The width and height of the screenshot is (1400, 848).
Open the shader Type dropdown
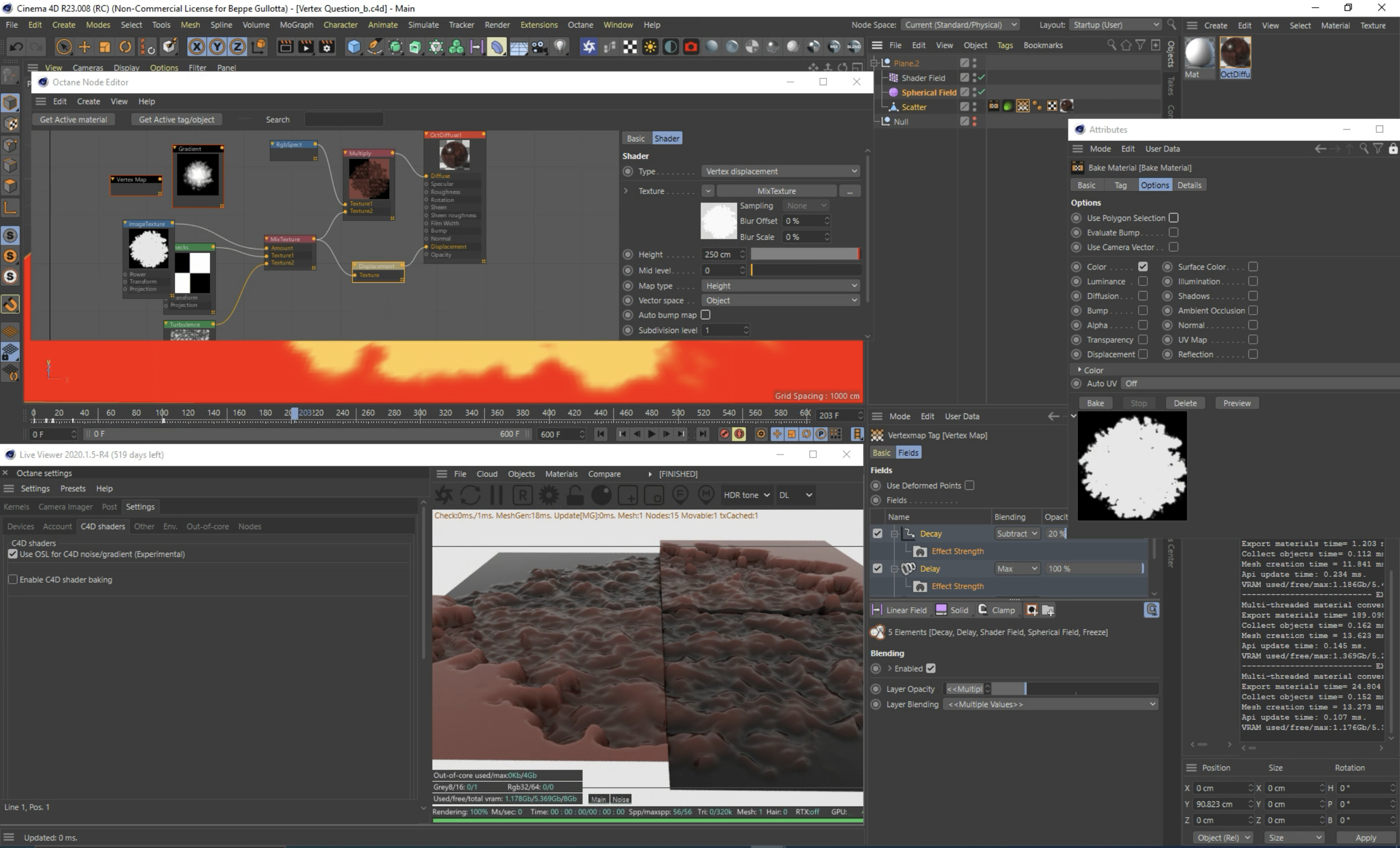(x=780, y=171)
